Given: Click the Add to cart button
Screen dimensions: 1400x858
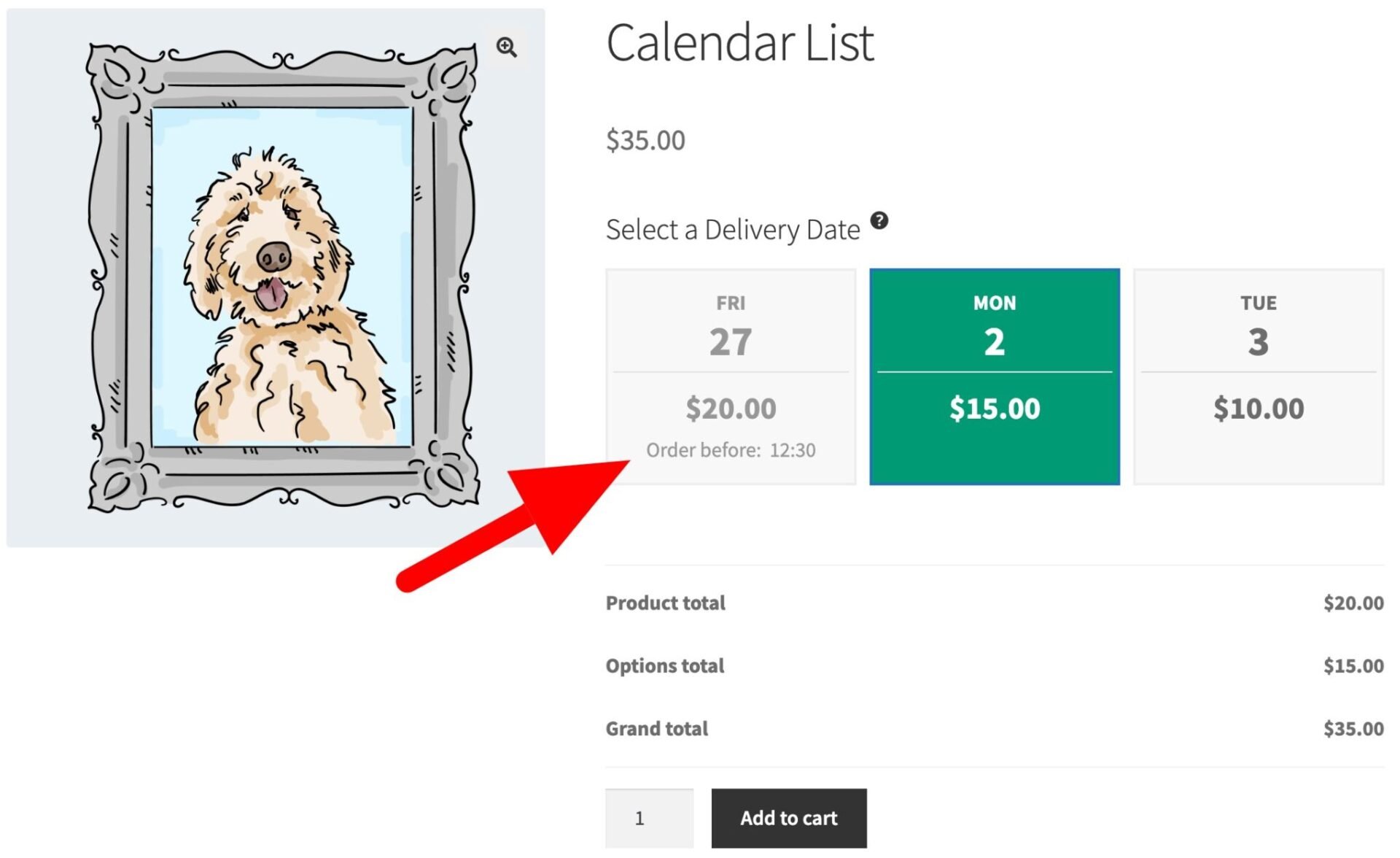Looking at the screenshot, I should pyautogui.click(x=788, y=819).
